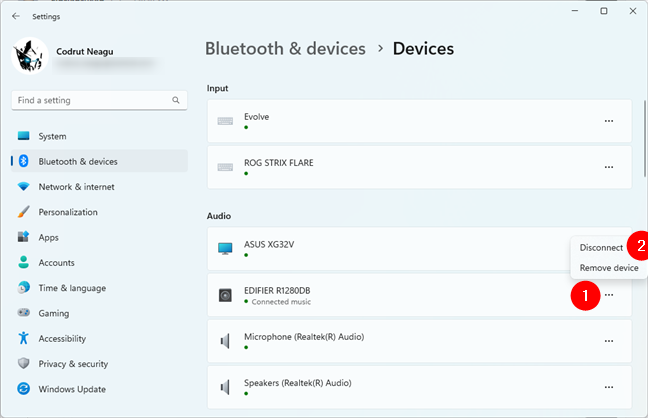Click the Time & language globe icon
The height and width of the screenshot is (418, 648).
pyautogui.click(x=24, y=287)
